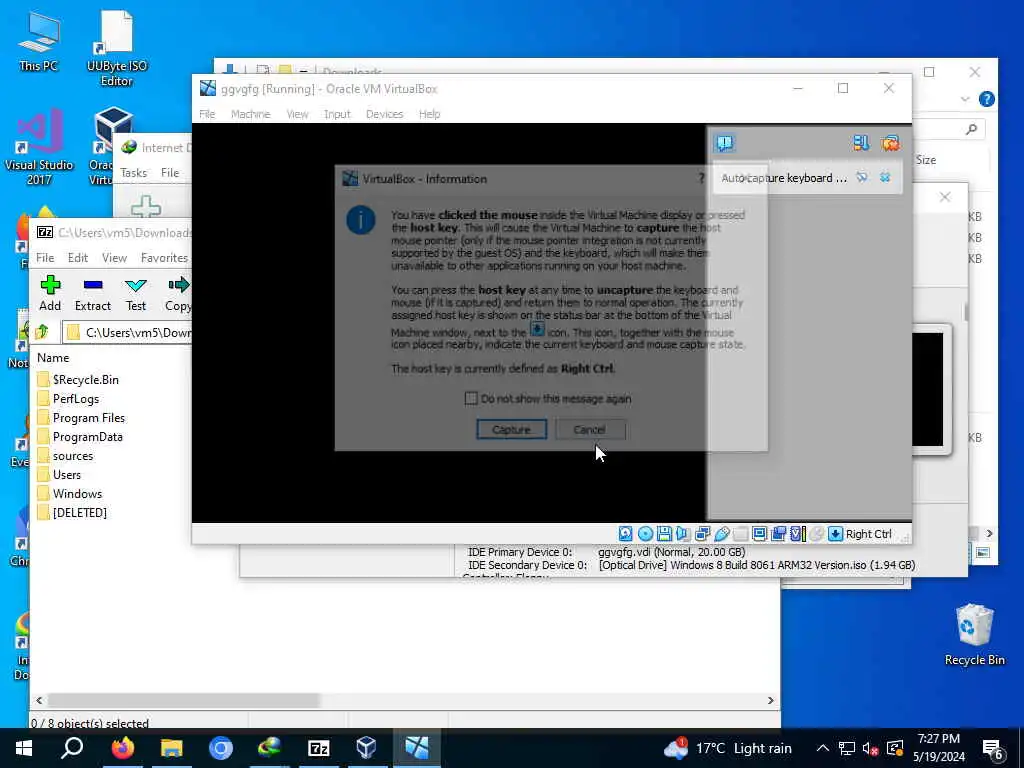This screenshot has width=1024, height=768.
Task: Show hidden system tray icons chevron
Action: click(823, 748)
